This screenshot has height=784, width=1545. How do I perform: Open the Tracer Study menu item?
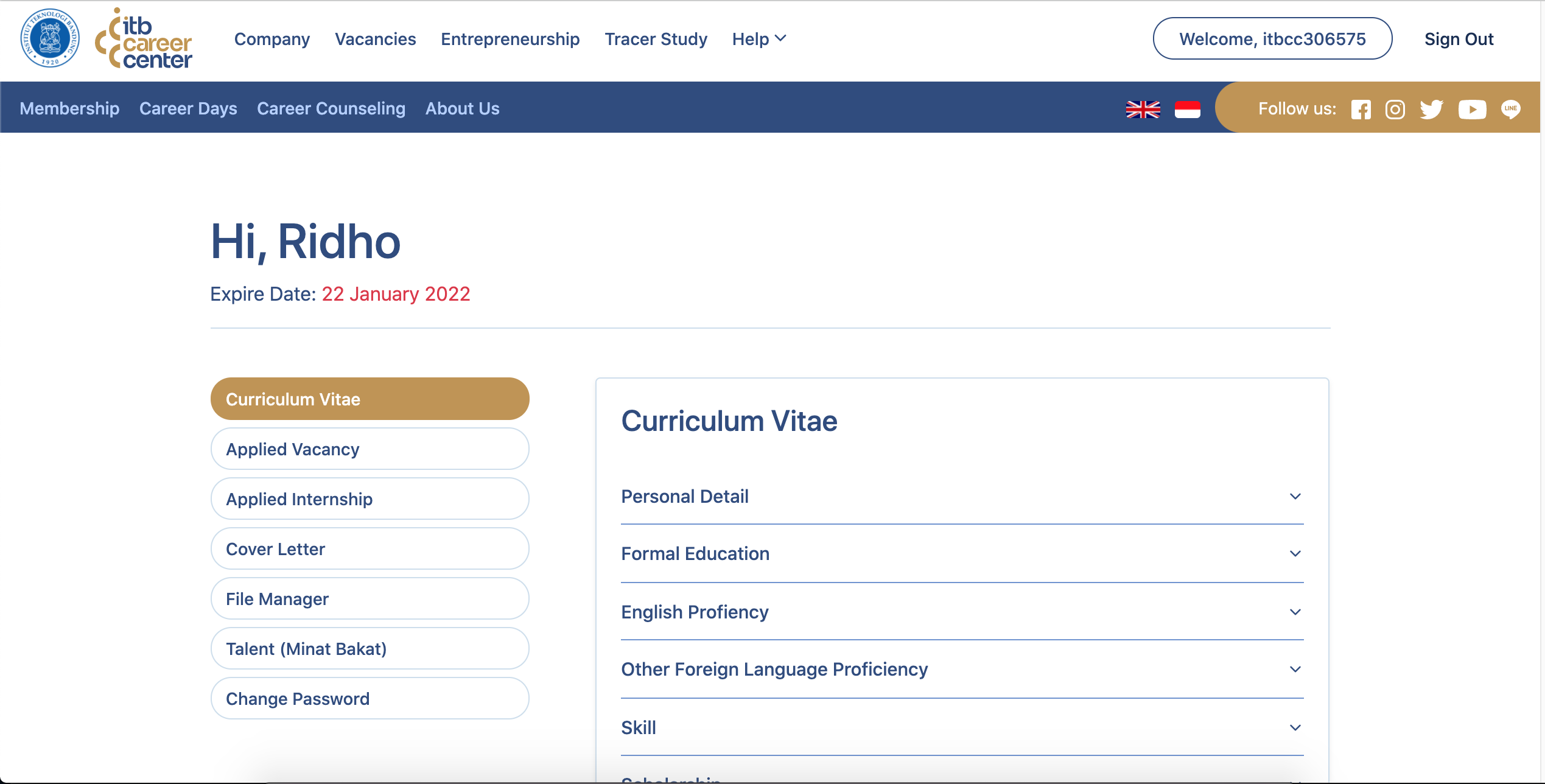click(656, 39)
